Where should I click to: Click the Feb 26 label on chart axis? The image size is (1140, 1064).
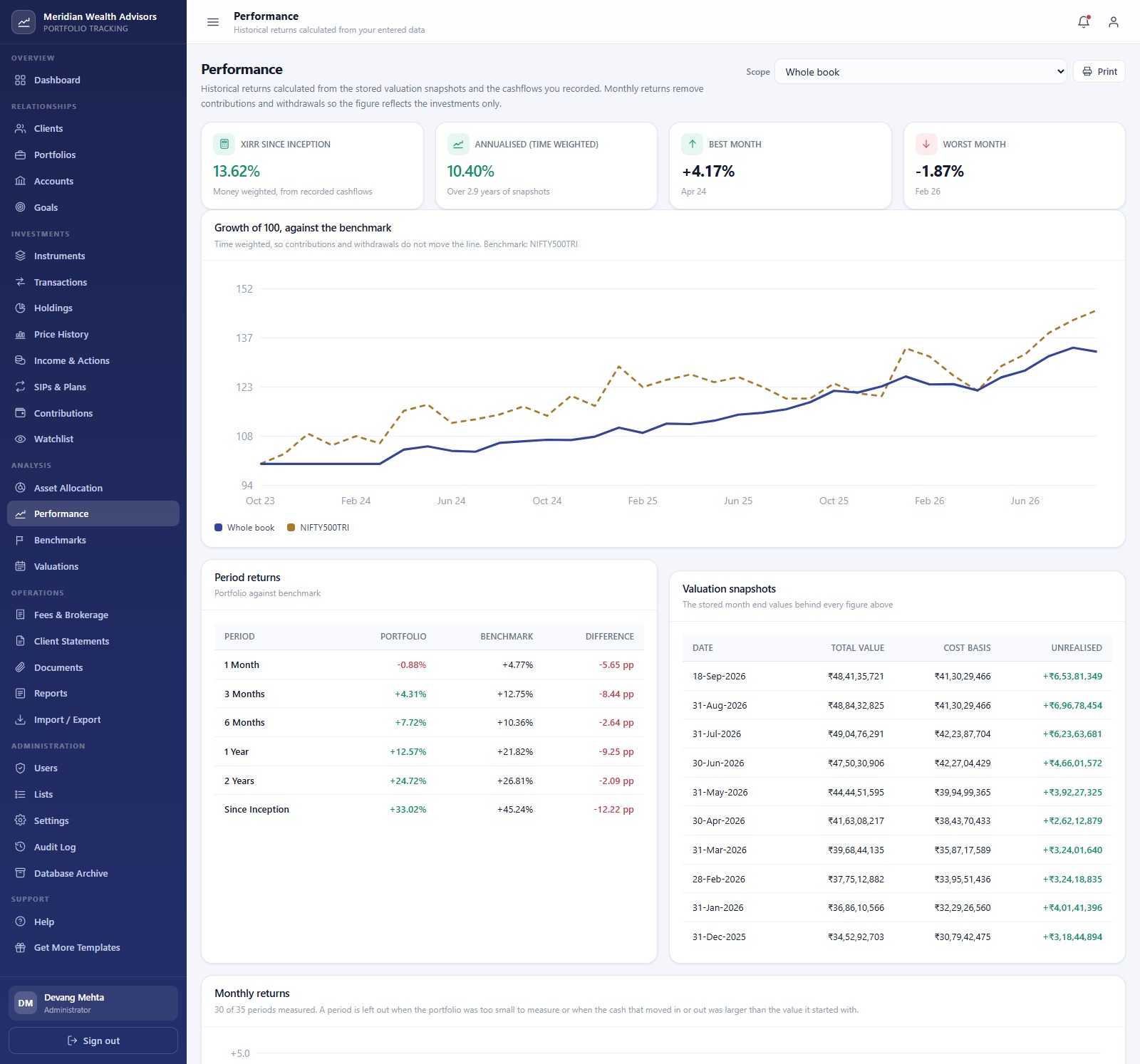[x=929, y=501]
